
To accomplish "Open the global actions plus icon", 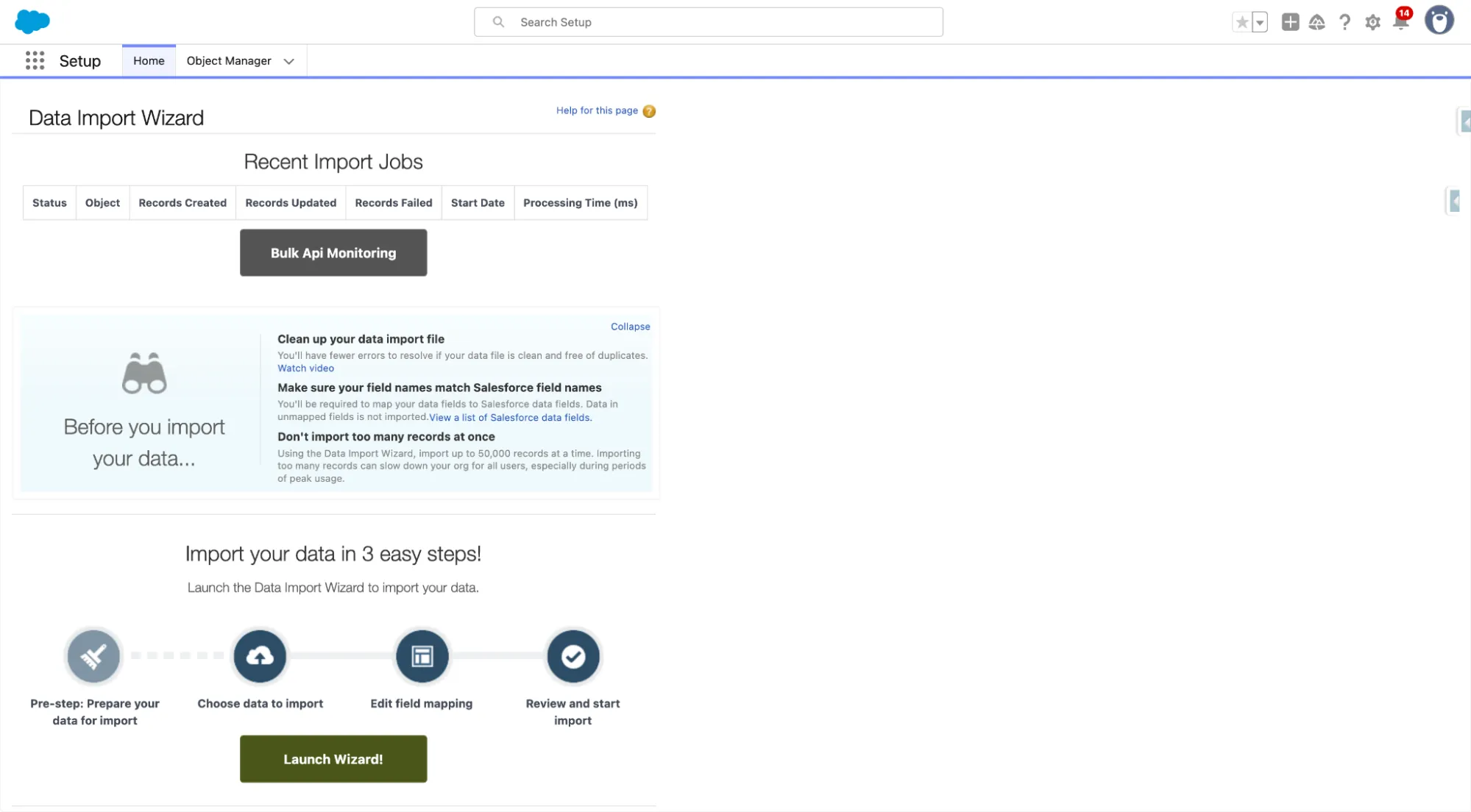I will click(1290, 22).
